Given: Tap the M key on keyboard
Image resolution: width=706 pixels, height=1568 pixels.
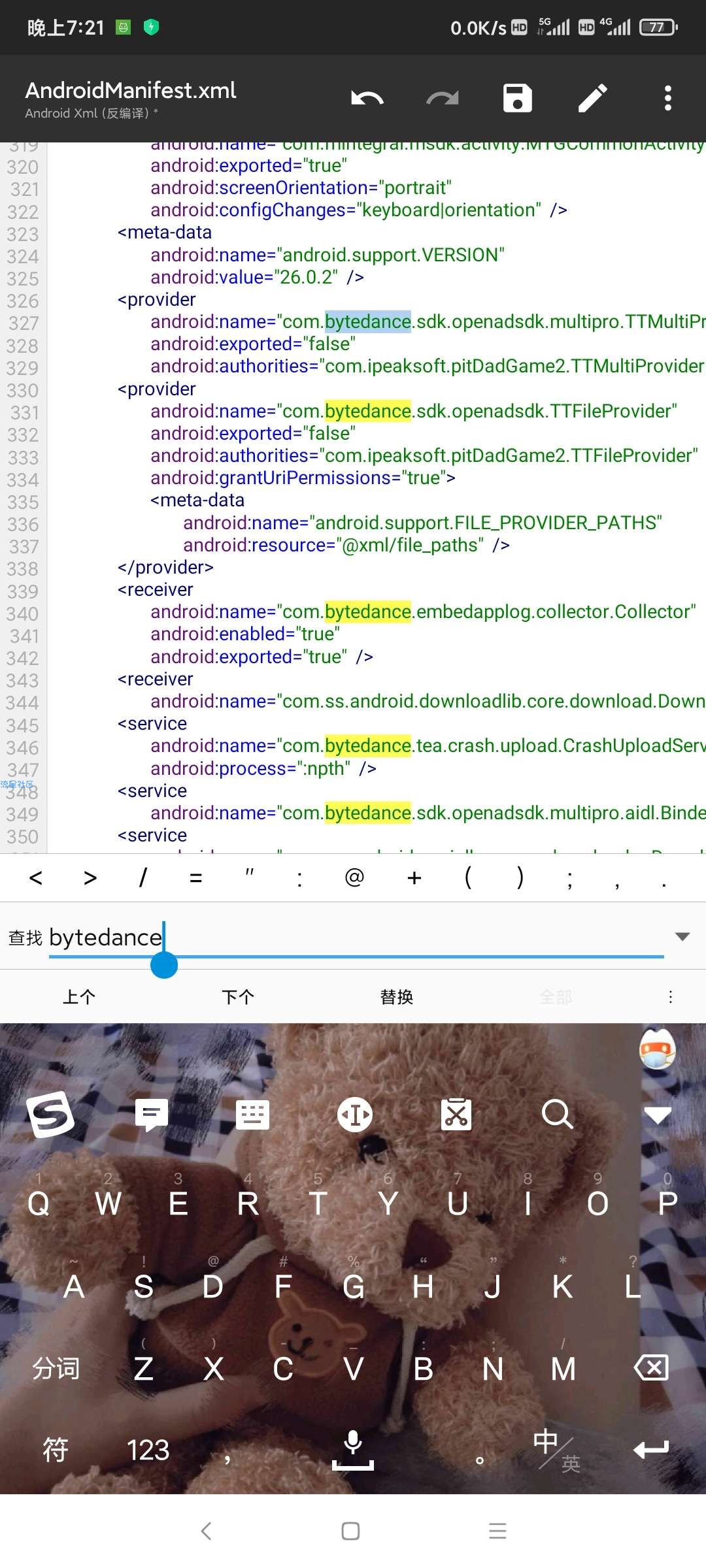Looking at the screenshot, I should 563,1368.
